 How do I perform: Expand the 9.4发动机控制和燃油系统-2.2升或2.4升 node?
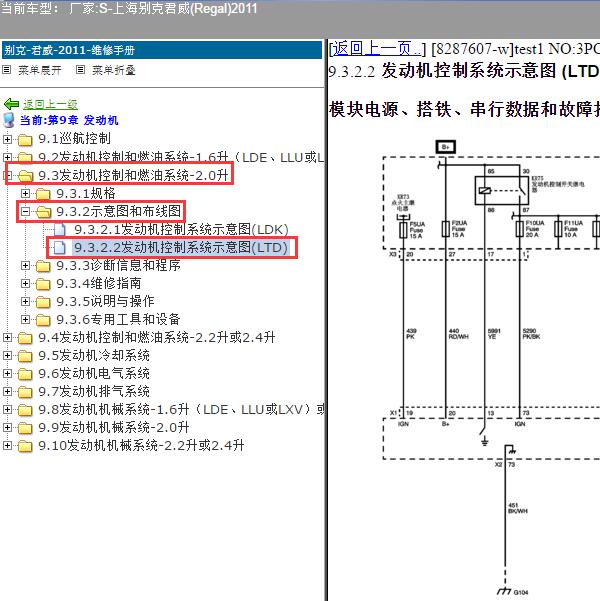coord(7,337)
